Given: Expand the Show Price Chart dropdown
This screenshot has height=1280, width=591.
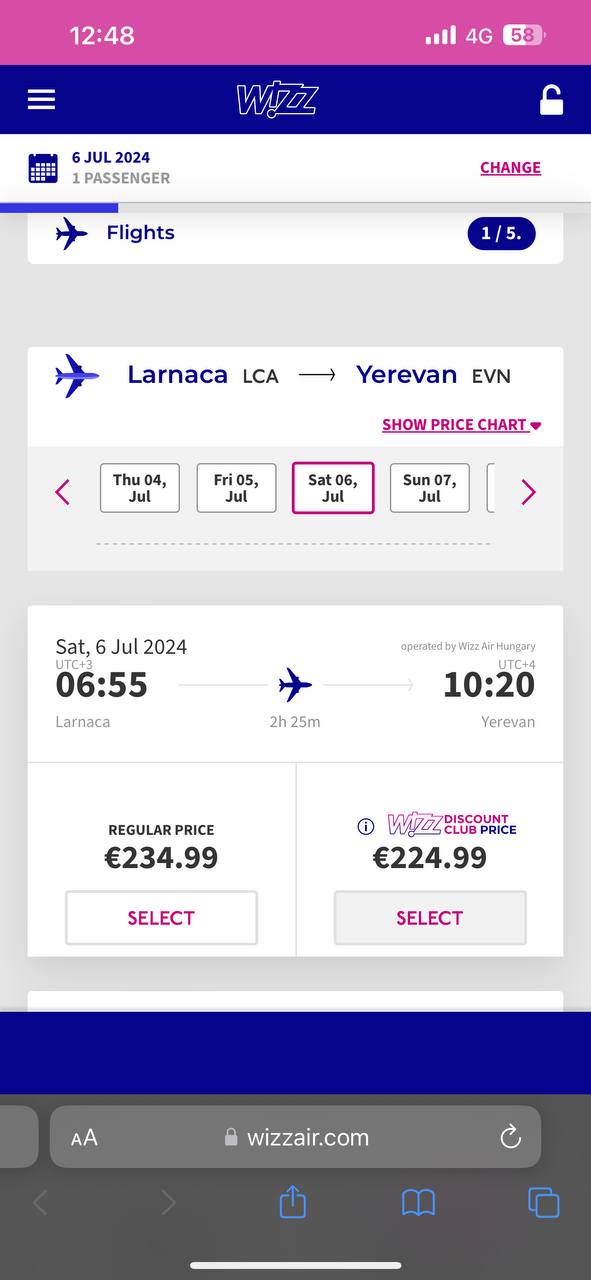Looking at the screenshot, I should click(x=461, y=424).
